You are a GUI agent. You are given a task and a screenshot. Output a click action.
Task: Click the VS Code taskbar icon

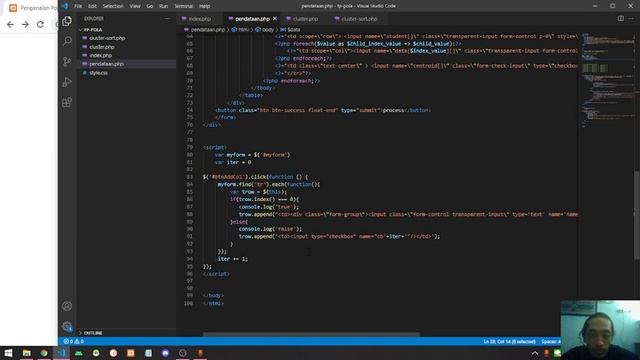pos(61,353)
